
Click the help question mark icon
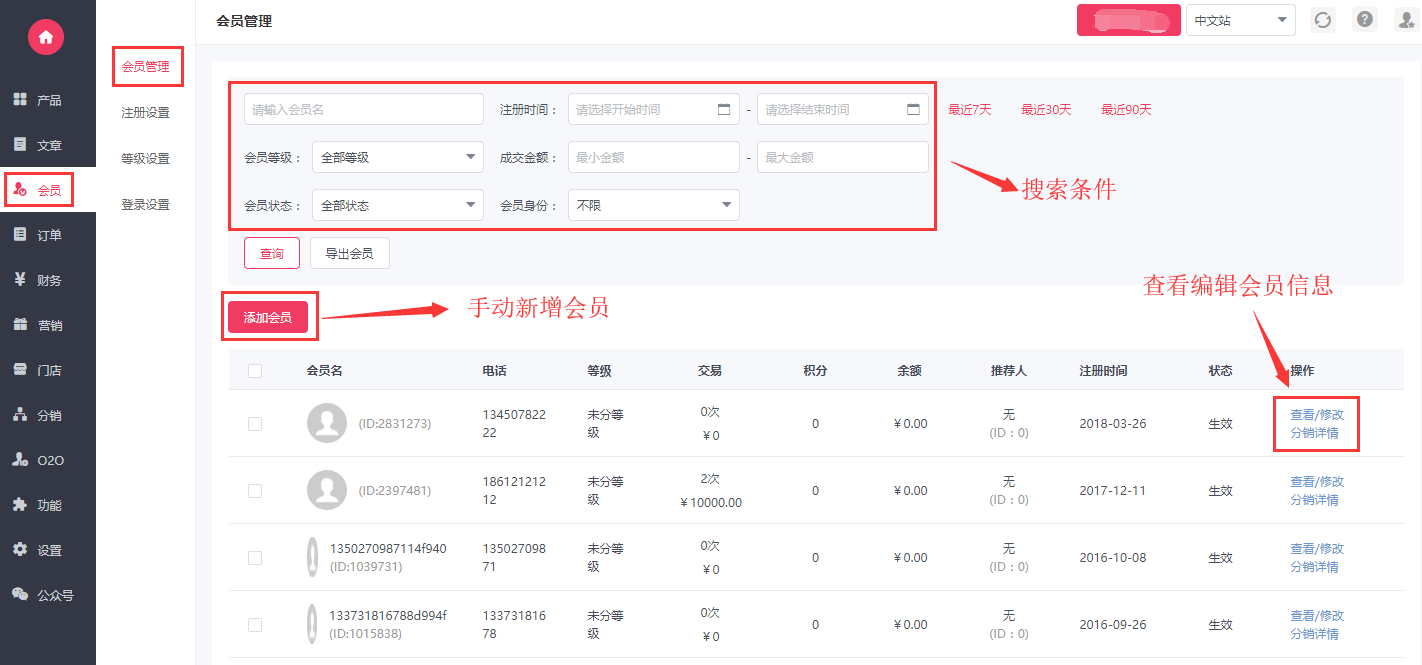click(1364, 19)
